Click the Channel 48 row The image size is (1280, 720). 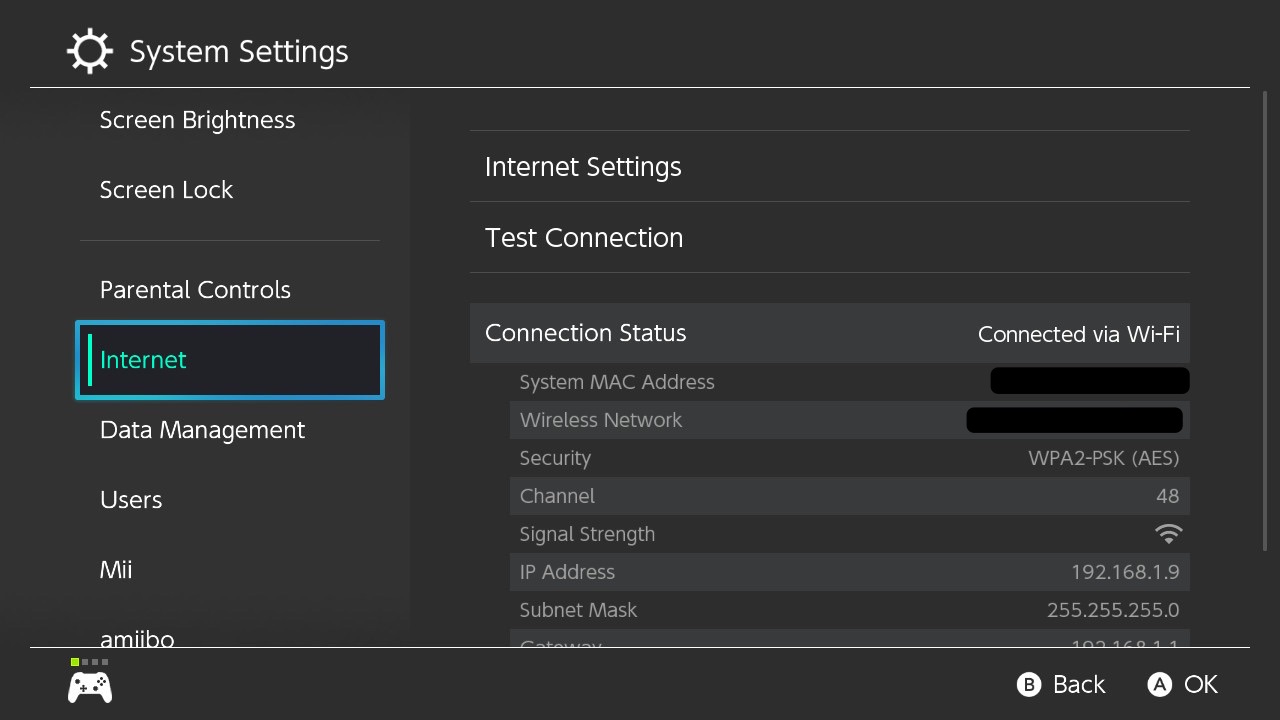pos(849,496)
